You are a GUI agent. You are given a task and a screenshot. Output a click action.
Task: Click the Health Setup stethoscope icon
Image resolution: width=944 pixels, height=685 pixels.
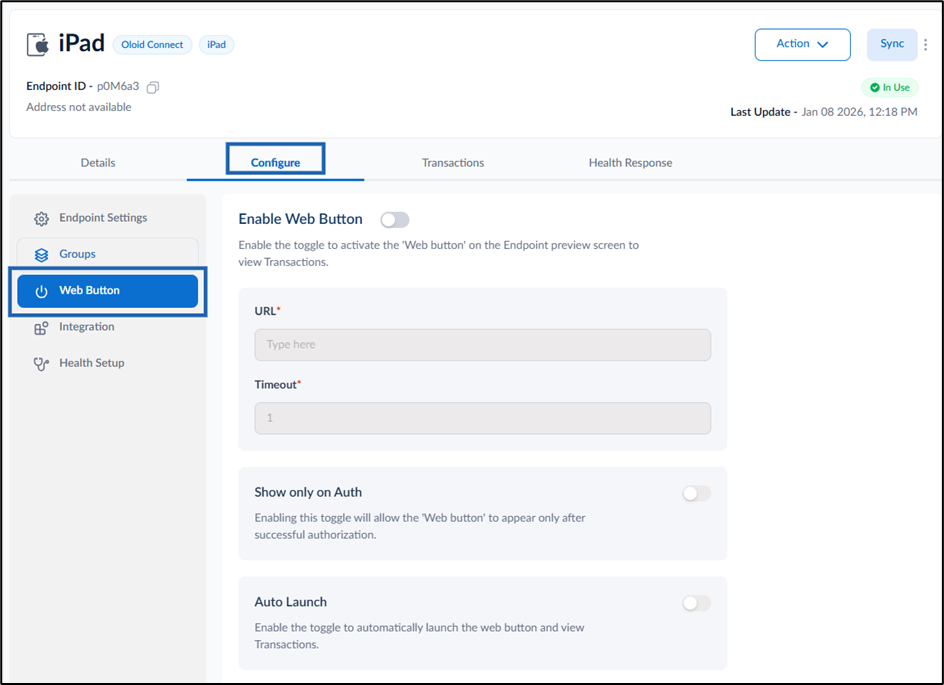(x=41, y=364)
